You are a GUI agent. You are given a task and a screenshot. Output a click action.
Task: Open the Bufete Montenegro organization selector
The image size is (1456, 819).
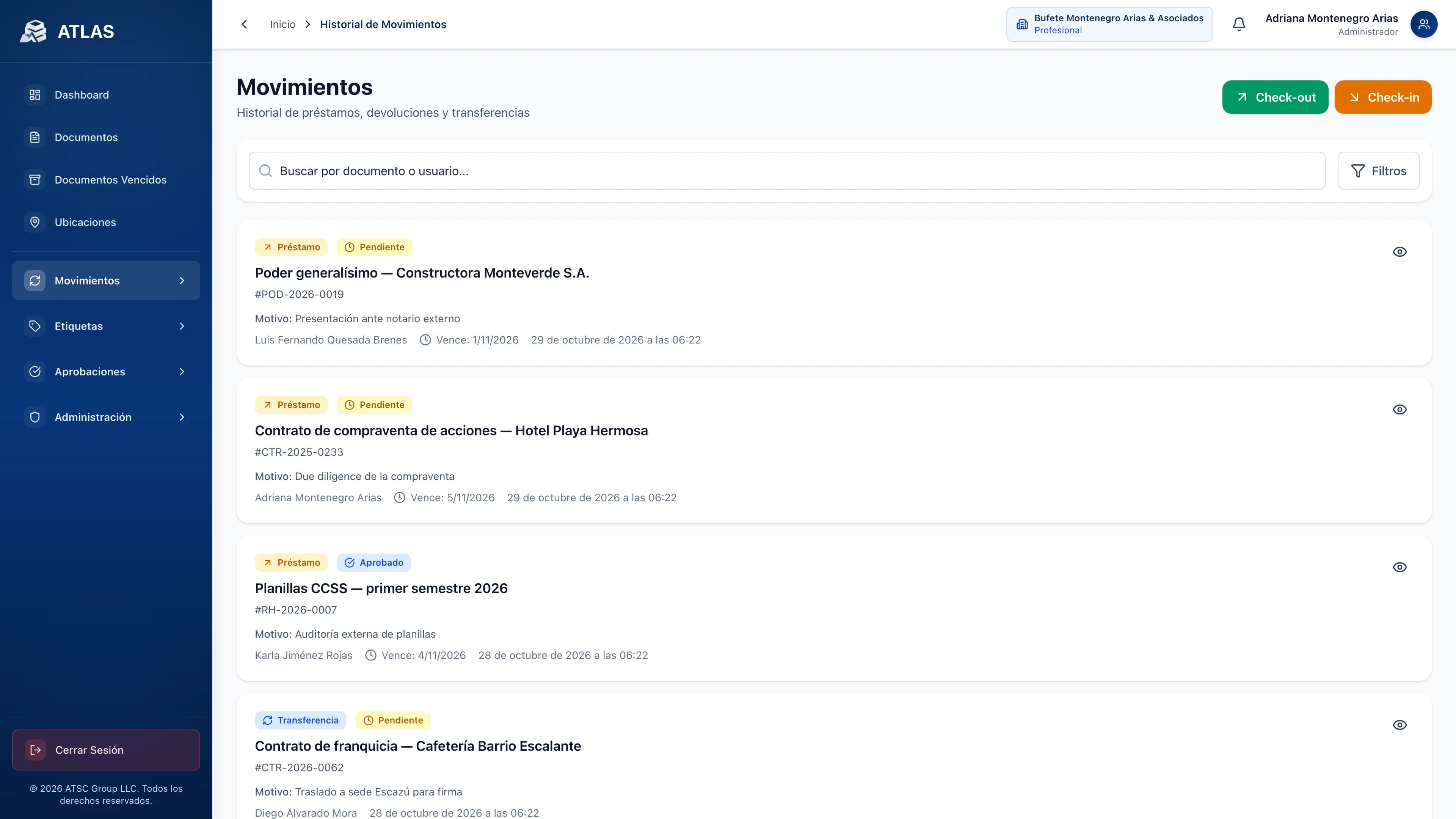coord(1109,24)
